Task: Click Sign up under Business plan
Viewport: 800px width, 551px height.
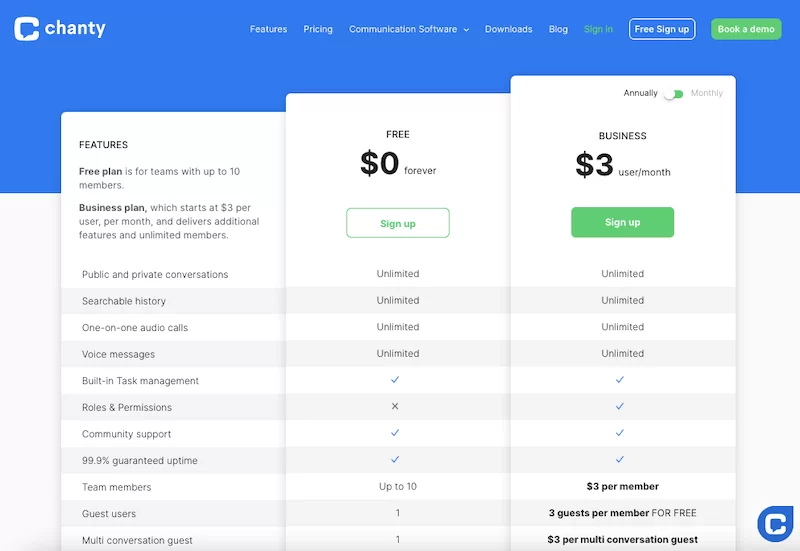Action: point(622,222)
